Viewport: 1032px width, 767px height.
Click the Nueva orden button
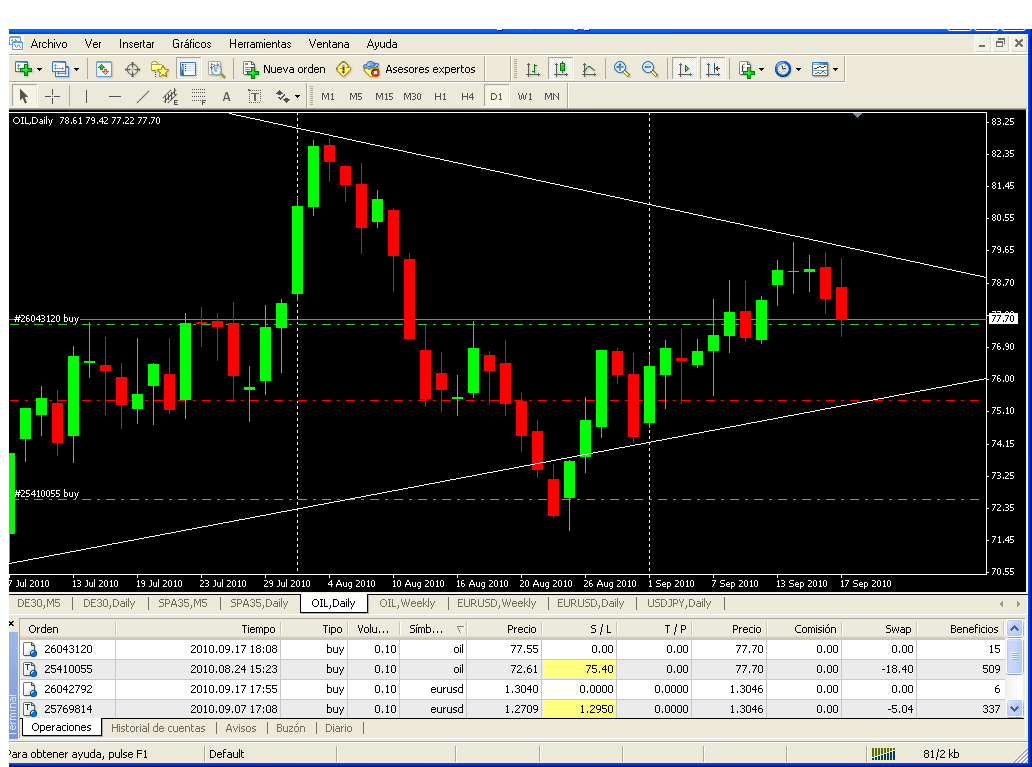coord(284,68)
